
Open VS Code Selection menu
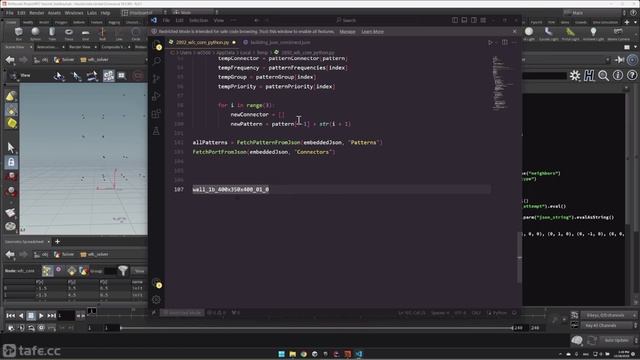[199, 20]
